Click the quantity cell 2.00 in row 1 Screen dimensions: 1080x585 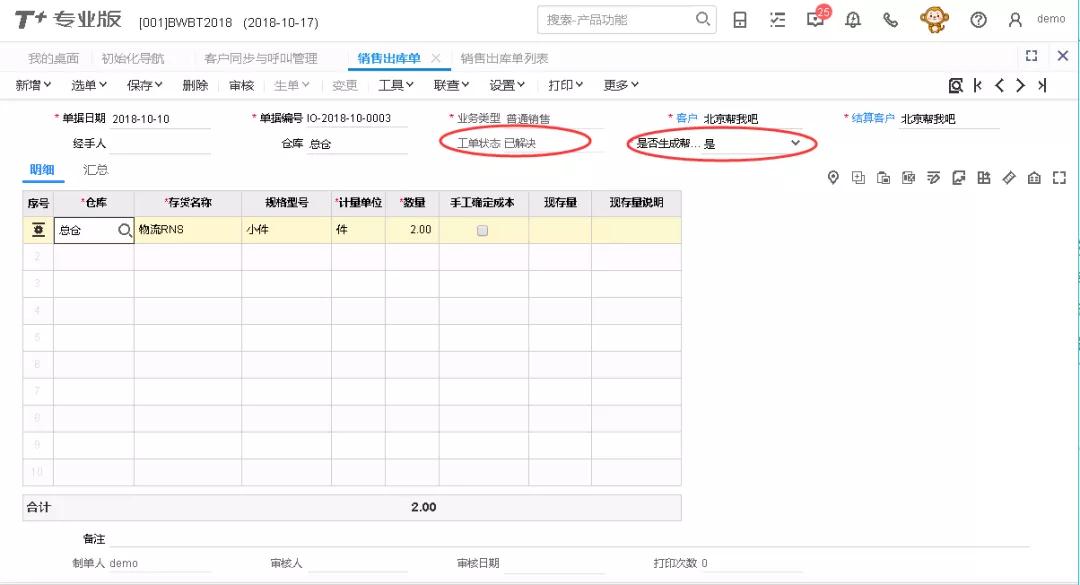412,230
